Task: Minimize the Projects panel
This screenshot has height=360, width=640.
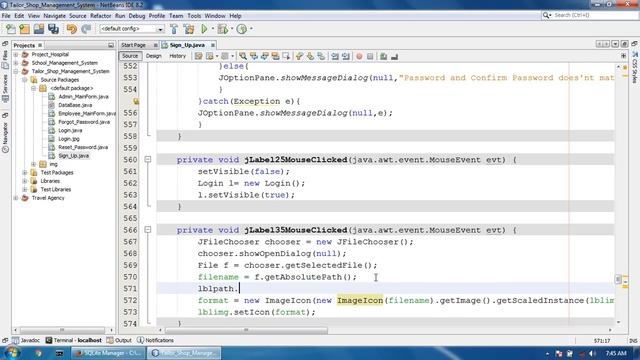Action: point(111,45)
